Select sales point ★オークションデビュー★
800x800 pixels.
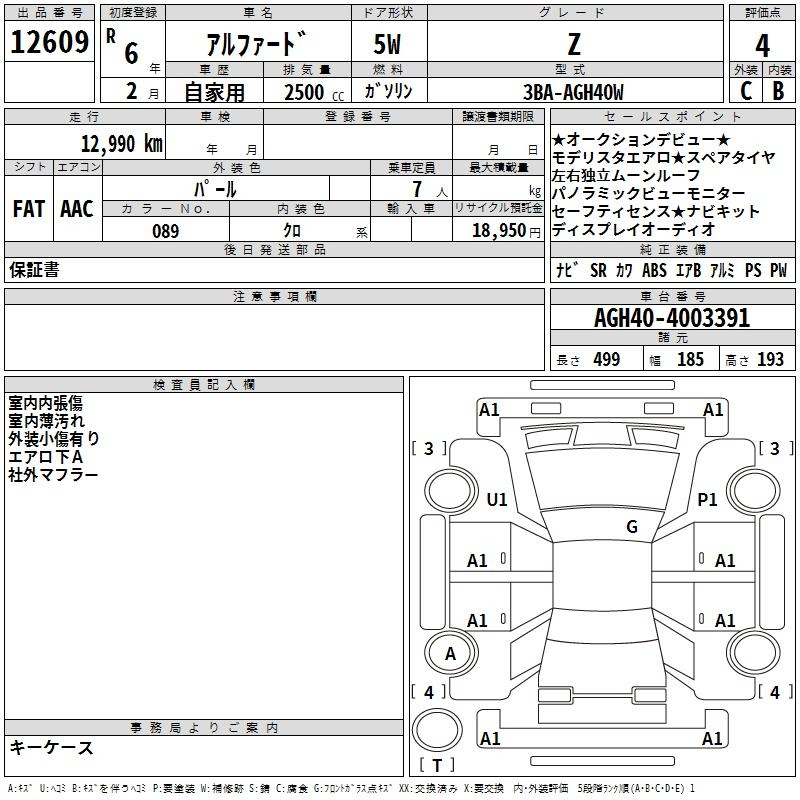641,139
